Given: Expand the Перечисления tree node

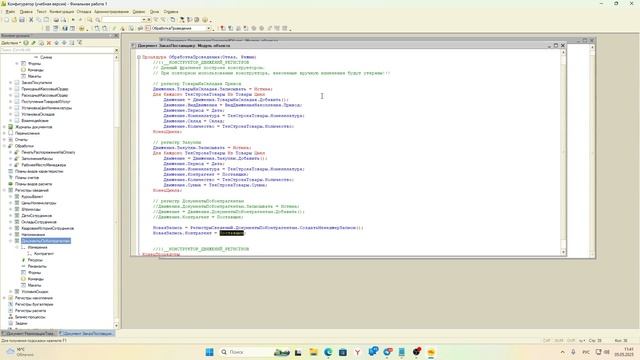Looking at the screenshot, I should pos(4,133).
